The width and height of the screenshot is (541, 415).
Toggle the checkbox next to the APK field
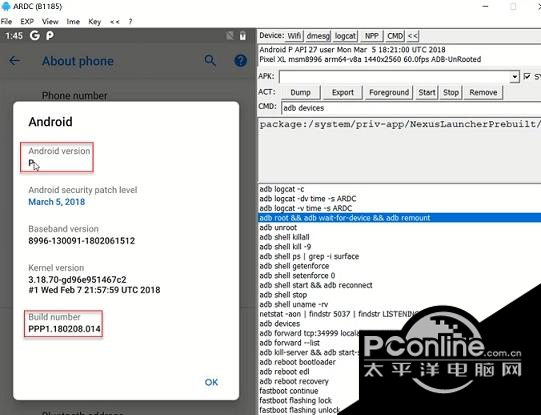pyautogui.click(x=527, y=76)
